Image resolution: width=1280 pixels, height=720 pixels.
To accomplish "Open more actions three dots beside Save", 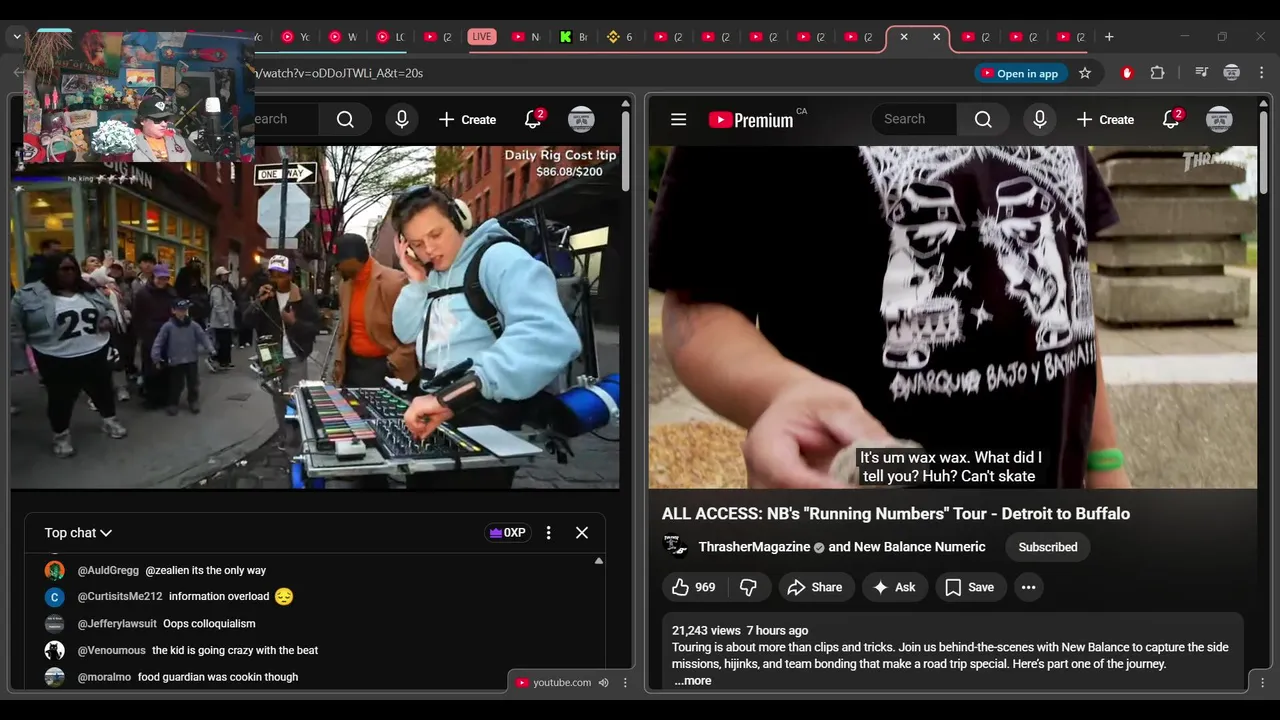I will coord(1028,587).
